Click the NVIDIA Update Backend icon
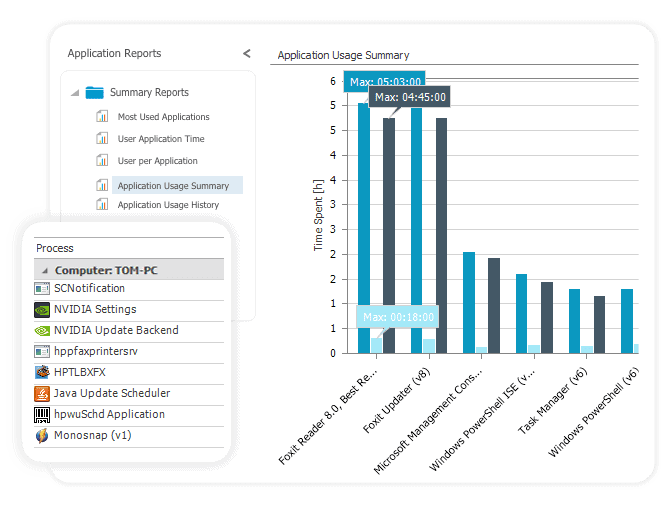This screenshot has height=510, width=668. (42, 331)
